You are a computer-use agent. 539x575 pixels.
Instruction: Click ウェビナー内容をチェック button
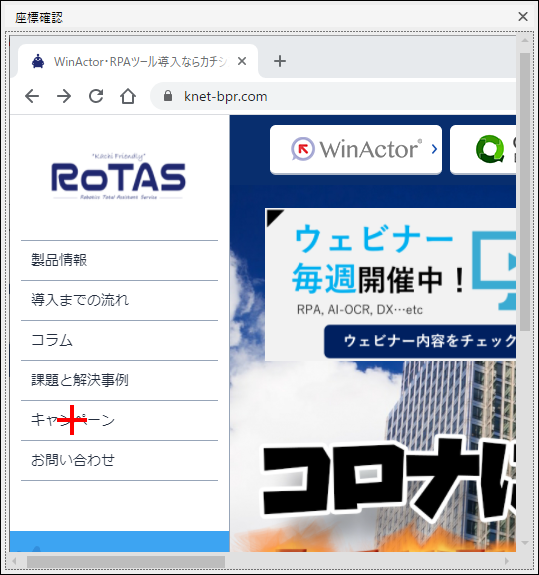pyautogui.click(x=420, y=341)
